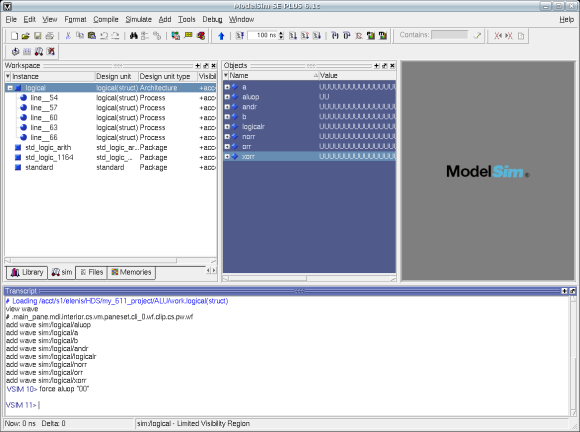
Task: Open the Simulate menu
Action: (138, 19)
